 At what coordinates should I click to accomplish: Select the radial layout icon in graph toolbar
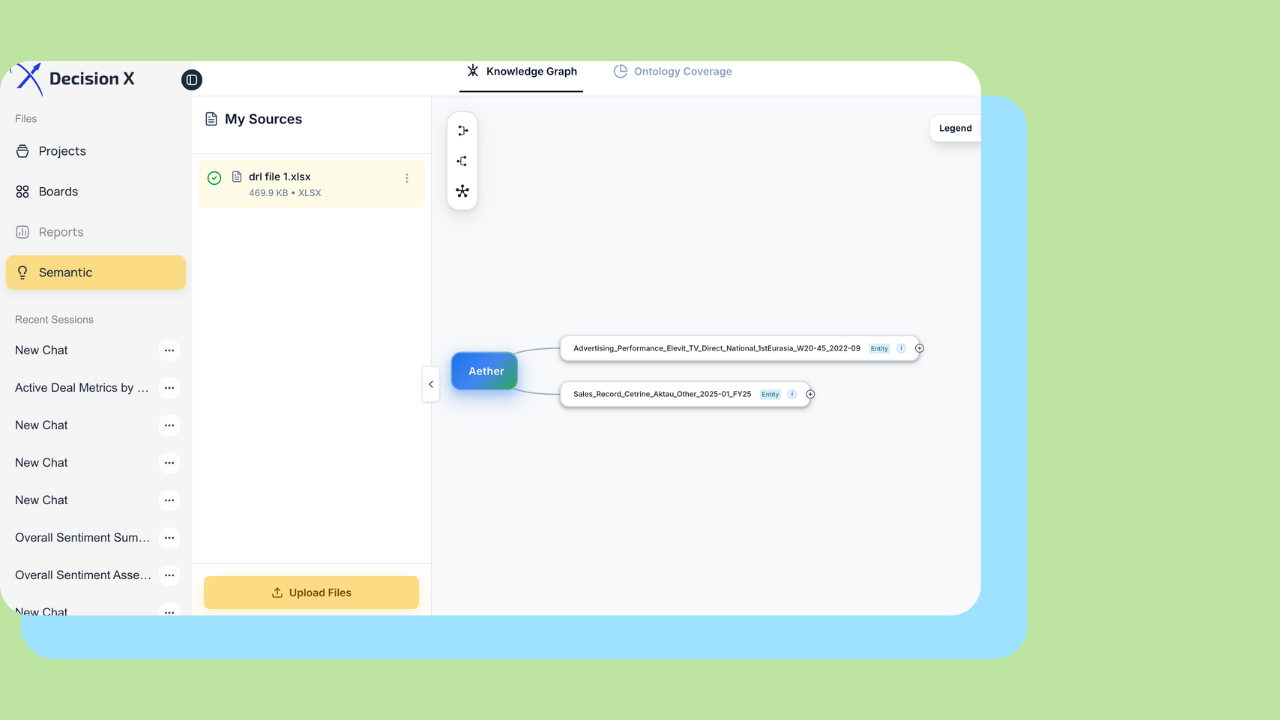[462, 192]
